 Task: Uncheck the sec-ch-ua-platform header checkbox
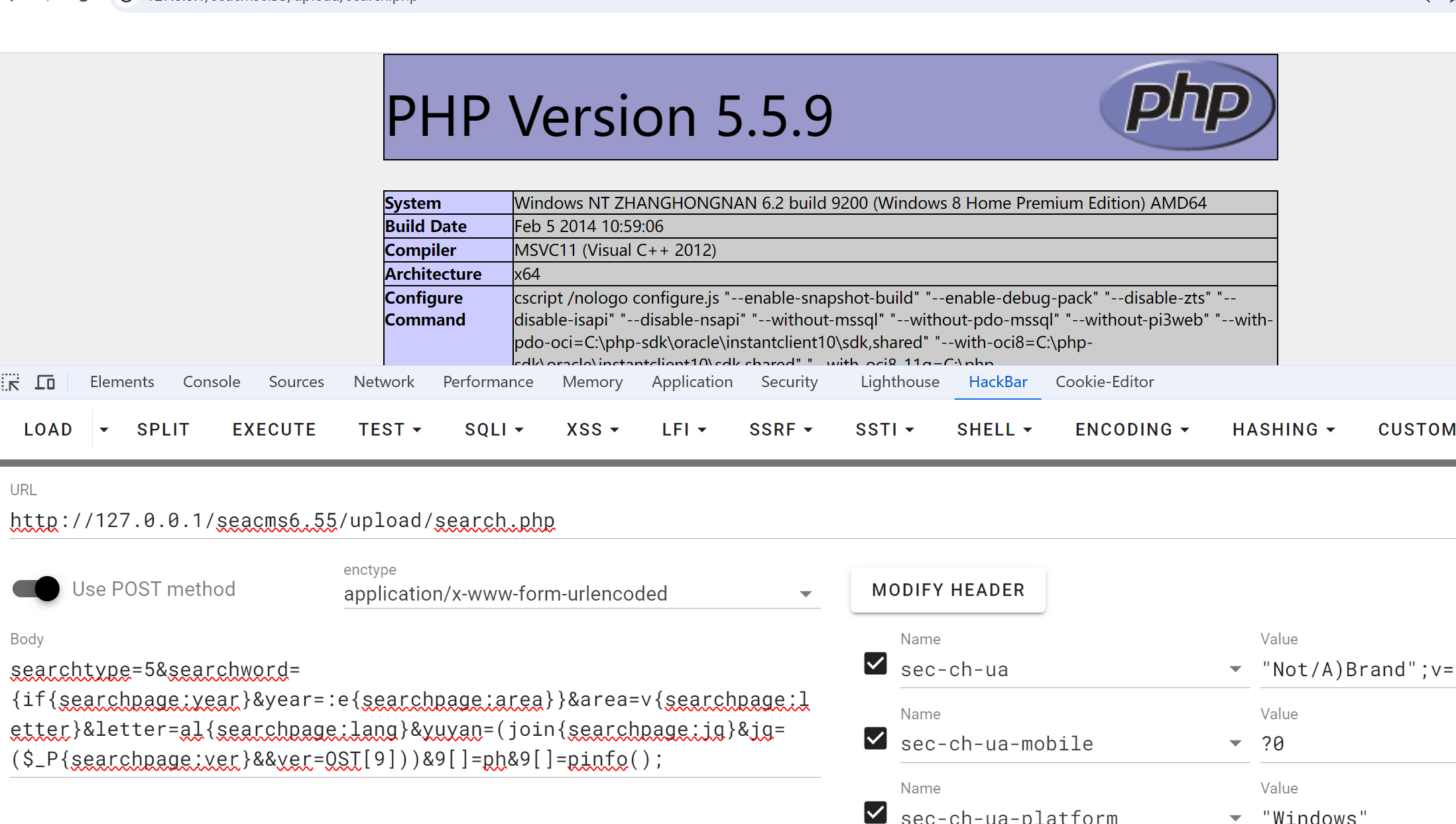coord(875,812)
